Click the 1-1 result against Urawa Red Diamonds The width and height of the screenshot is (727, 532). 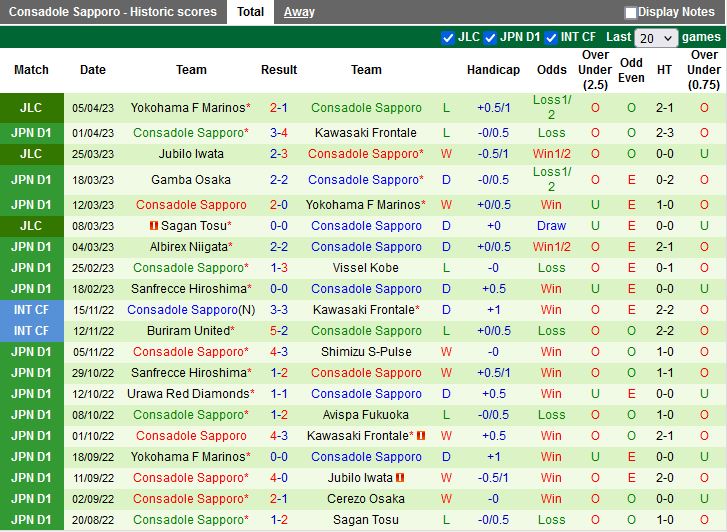point(279,394)
